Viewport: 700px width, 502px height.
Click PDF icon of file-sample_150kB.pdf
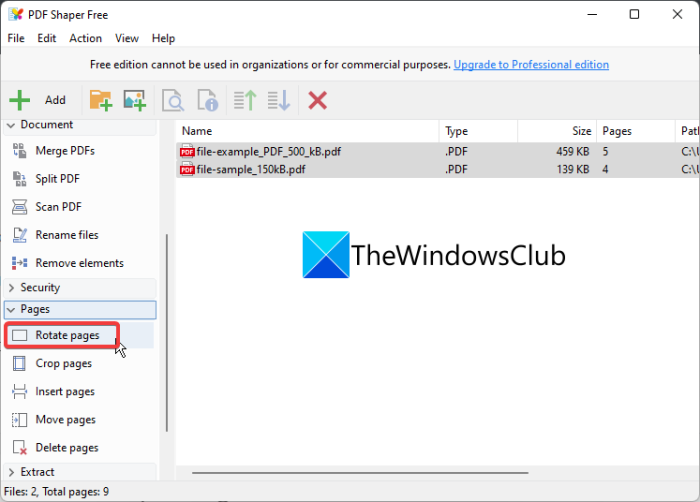(x=187, y=169)
